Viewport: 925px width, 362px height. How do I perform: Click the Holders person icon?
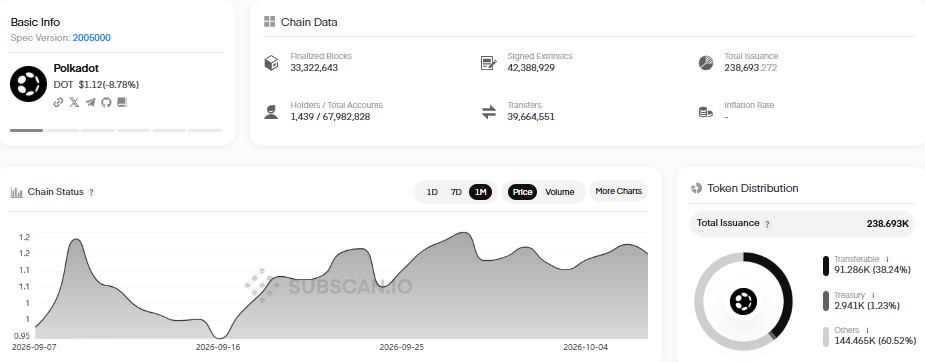(271, 111)
